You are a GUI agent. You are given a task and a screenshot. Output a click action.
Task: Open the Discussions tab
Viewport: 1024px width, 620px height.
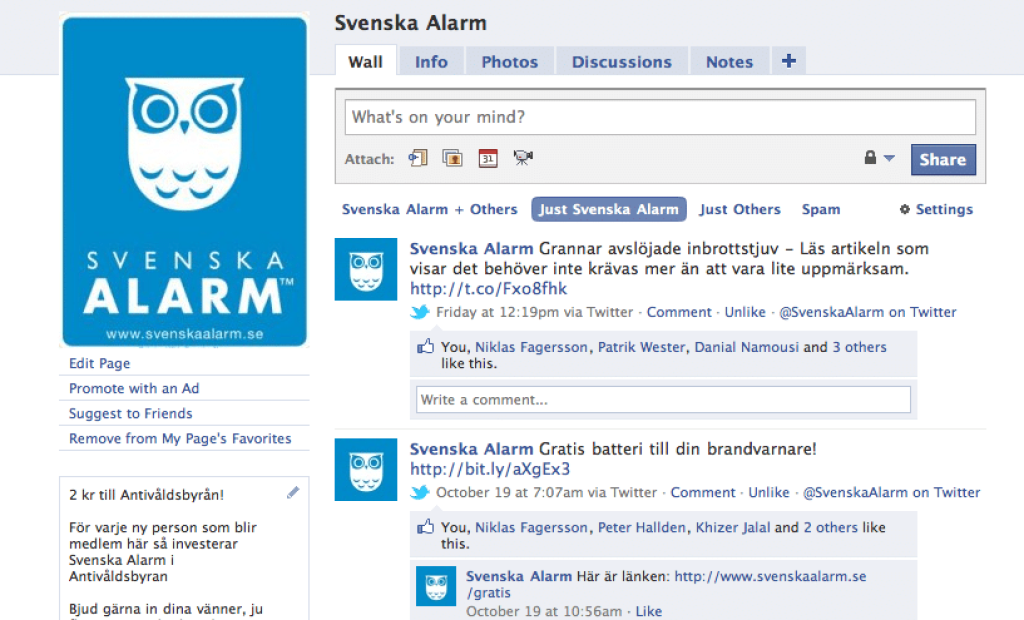(621, 60)
